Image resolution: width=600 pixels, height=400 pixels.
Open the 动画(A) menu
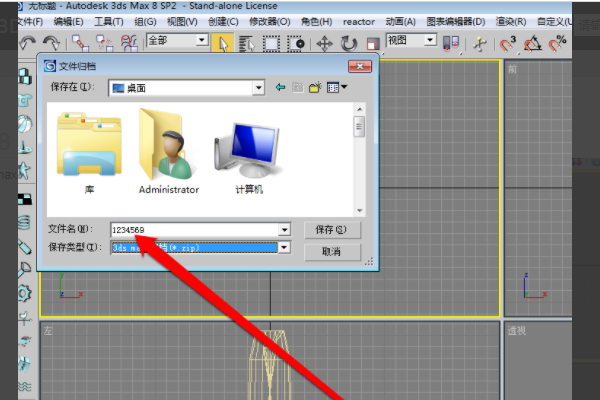coord(401,22)
